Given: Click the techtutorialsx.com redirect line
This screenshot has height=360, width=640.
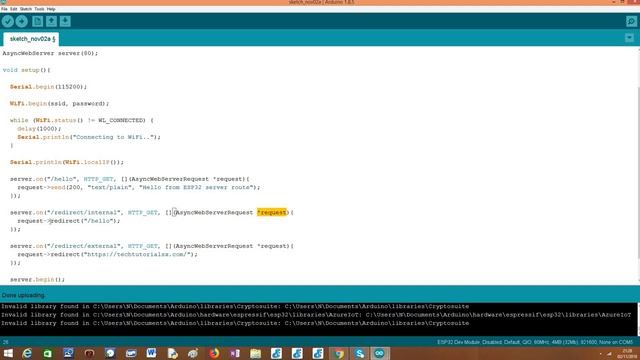Looking at the screenshot, I should (x=107, y=254).
